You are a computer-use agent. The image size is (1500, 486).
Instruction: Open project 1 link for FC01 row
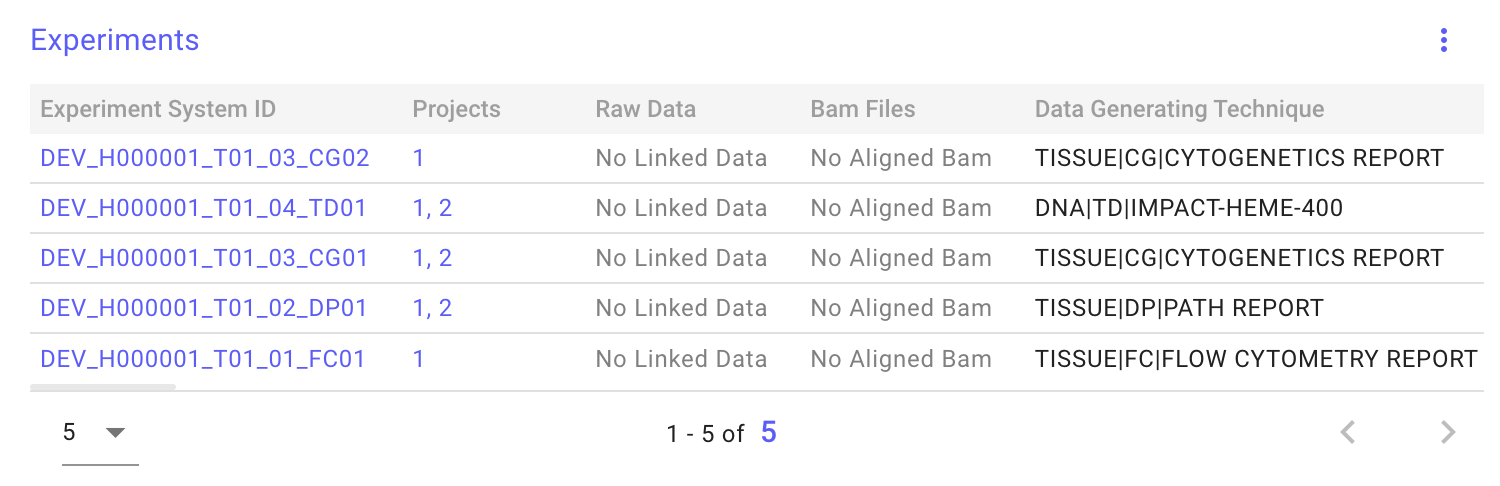pos(418,358)
